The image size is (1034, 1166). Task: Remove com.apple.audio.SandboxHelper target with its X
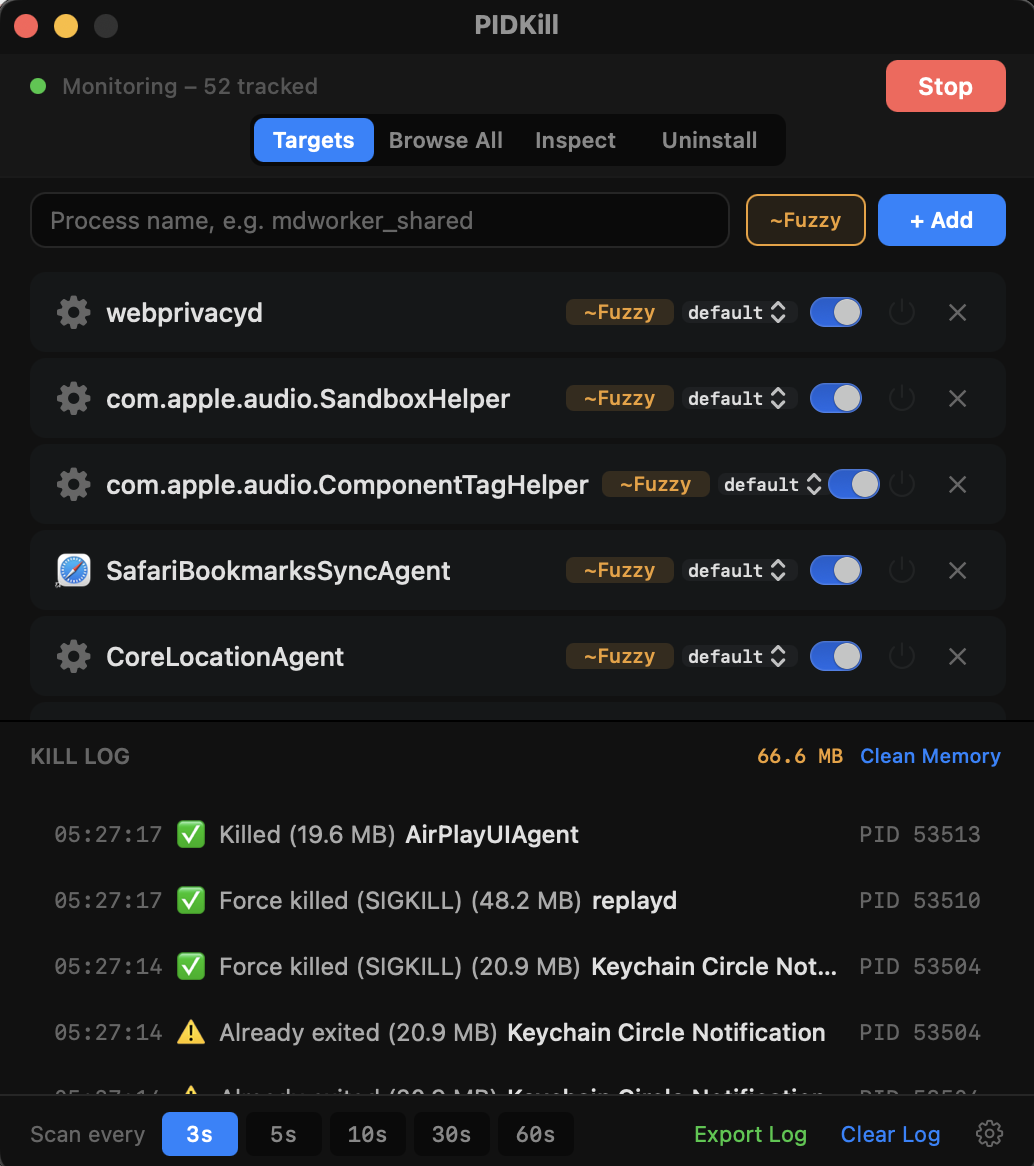pos(957,399)
